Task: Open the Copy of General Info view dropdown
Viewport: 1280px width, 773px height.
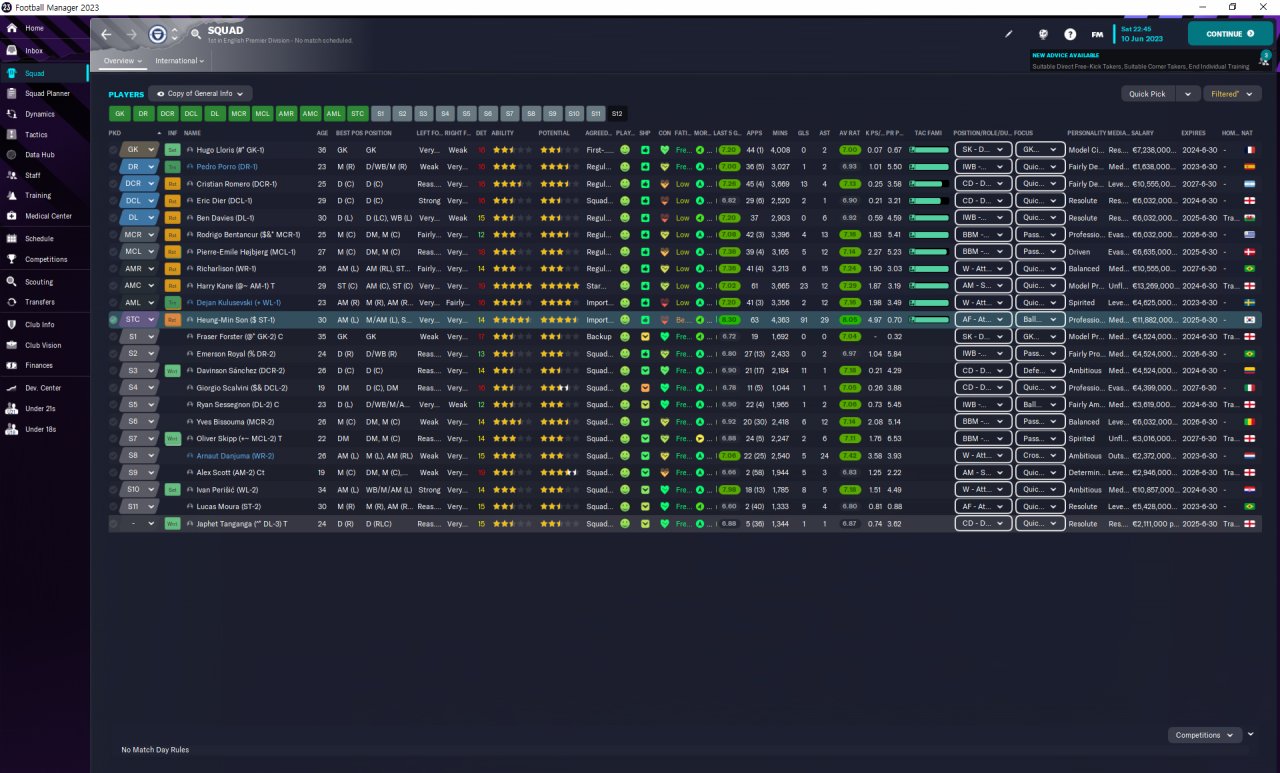Action: coord(198,94)
